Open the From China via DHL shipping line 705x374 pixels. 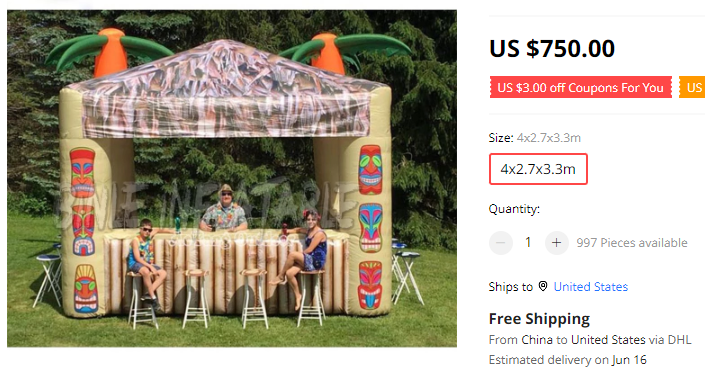click(590, 340)
